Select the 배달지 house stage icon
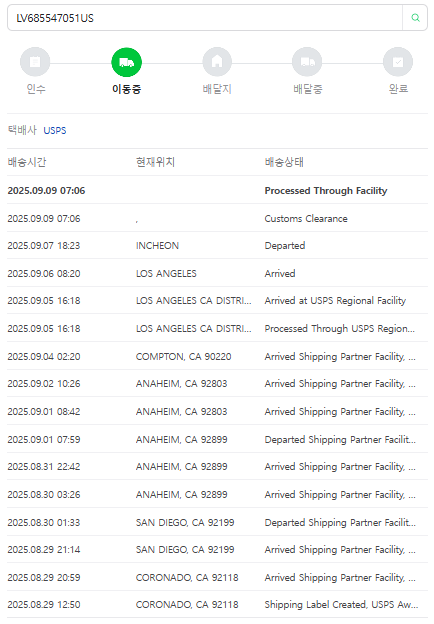Image resolution: width=434 pixels, height=624 pixels. pos(217,62)
